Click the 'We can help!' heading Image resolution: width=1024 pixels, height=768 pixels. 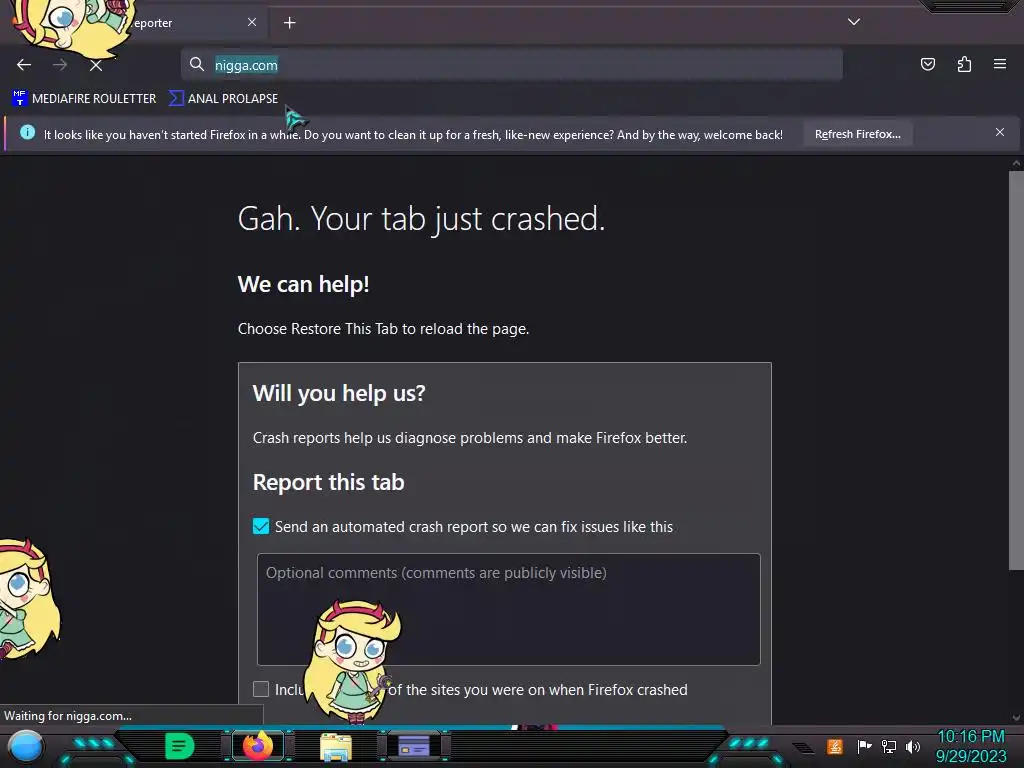pos(304,285)
